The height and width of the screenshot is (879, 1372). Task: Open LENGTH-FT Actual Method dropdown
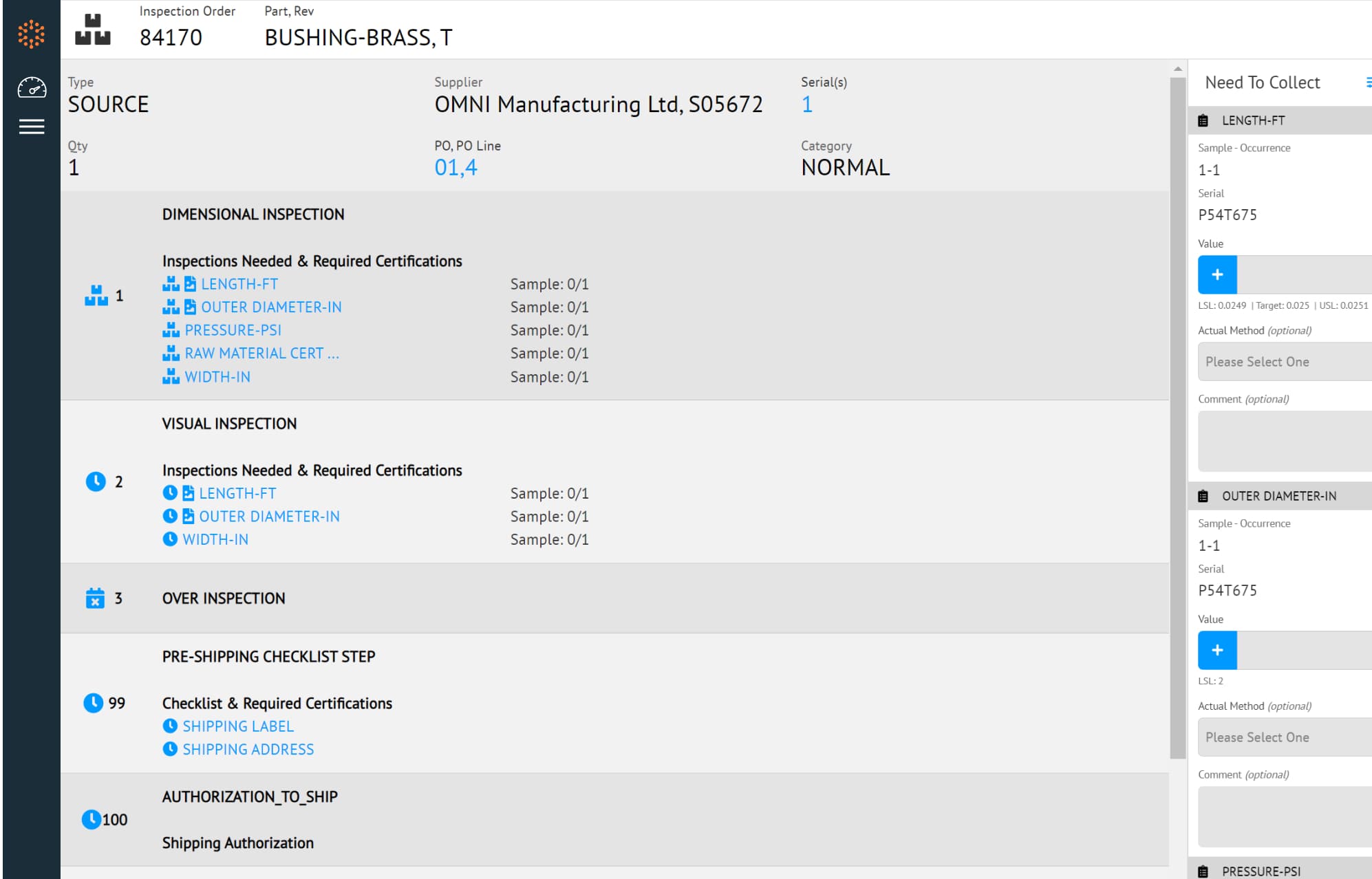(1285, 362)
